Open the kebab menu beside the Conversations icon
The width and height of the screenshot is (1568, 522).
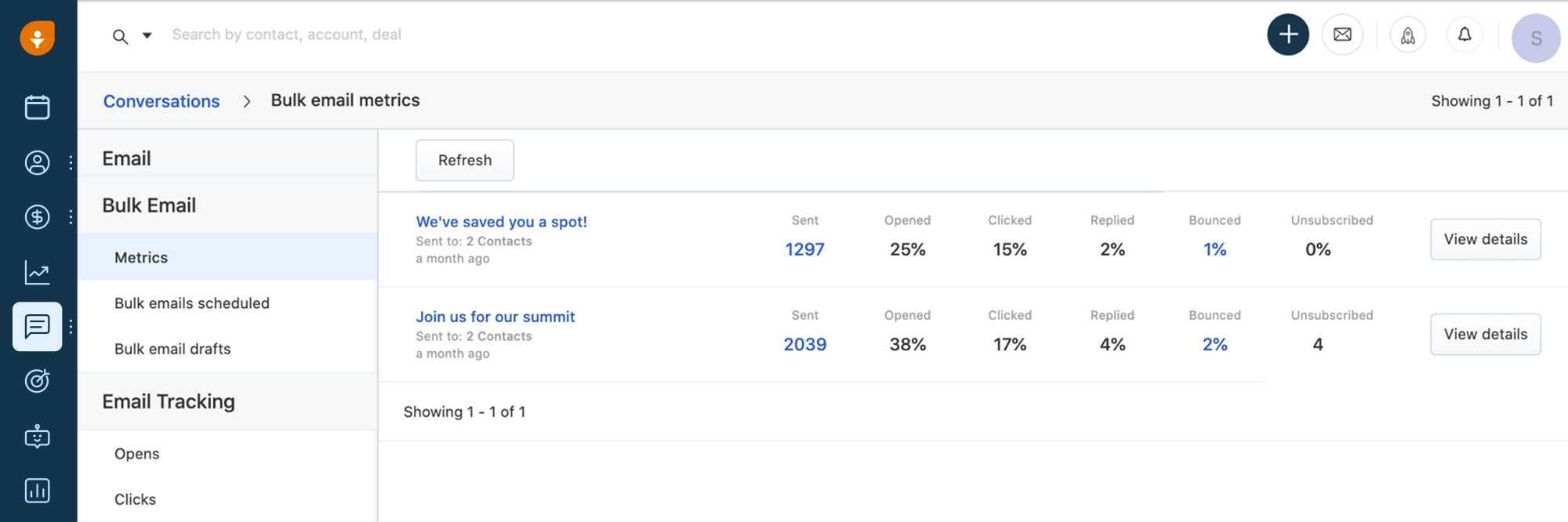pos(71,327)
